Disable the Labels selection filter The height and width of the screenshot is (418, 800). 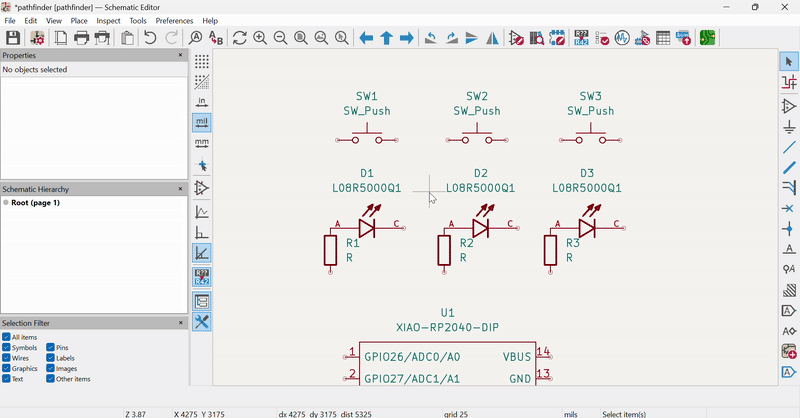click(x=50, y=358)
